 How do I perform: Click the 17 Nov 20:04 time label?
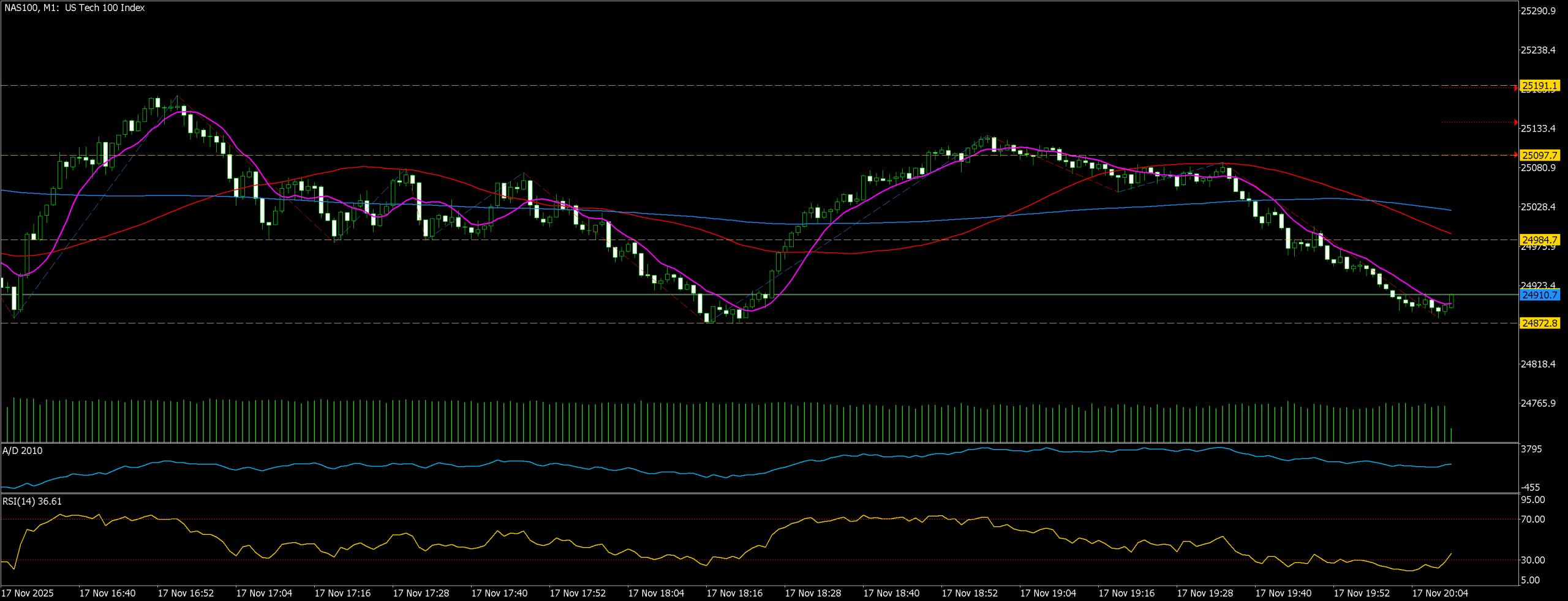click(1440, 593)
